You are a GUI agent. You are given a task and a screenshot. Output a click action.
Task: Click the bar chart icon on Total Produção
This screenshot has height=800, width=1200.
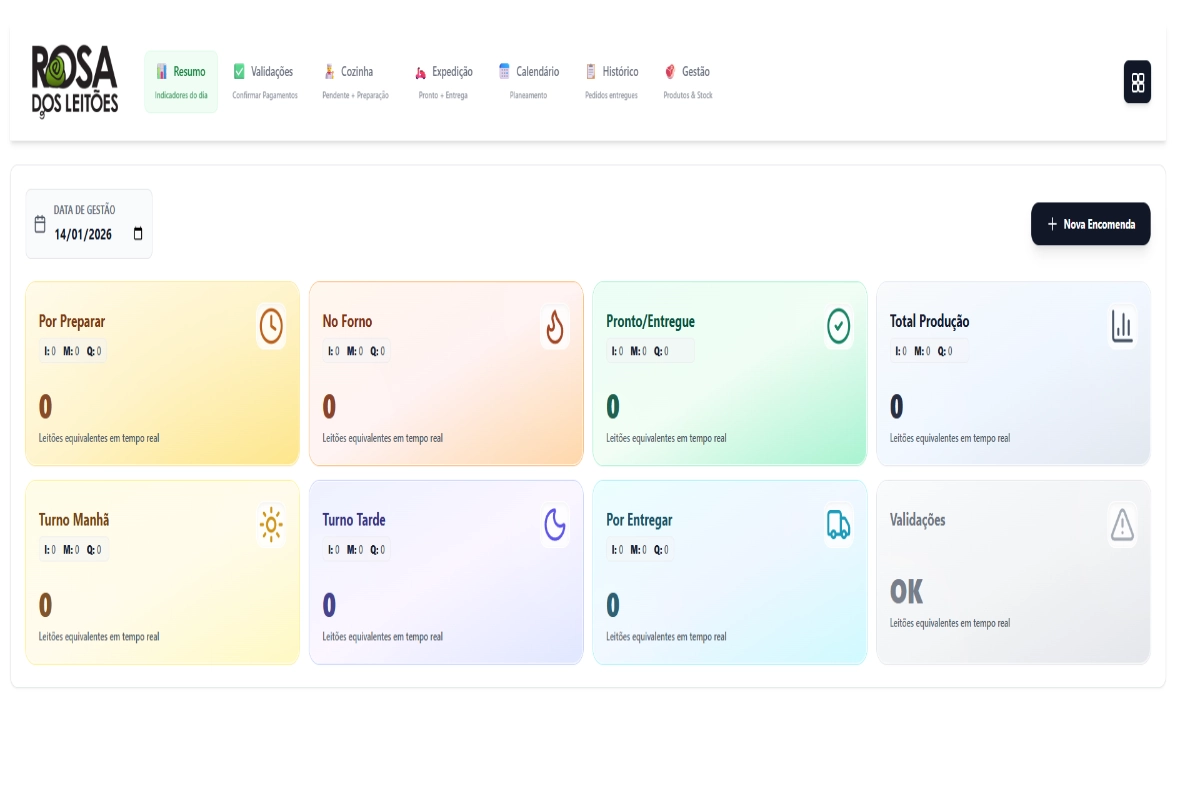point(1122,326)
